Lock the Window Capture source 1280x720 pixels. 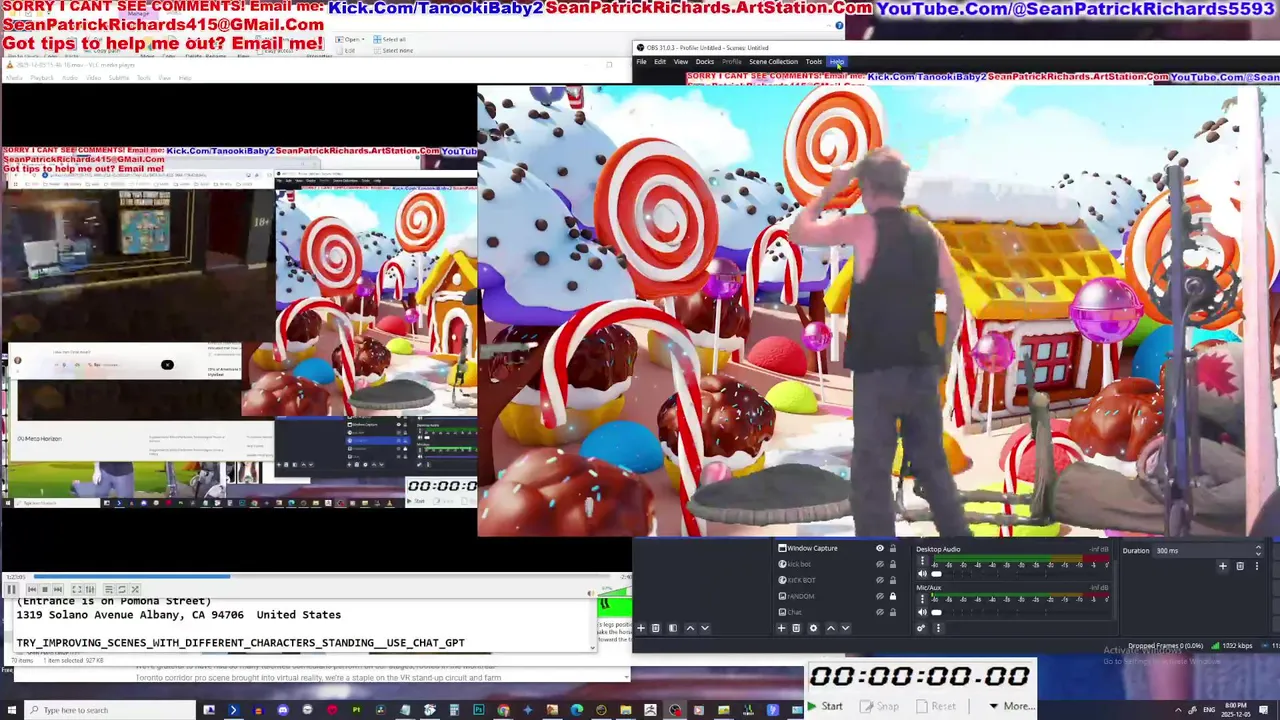point(893,548)
